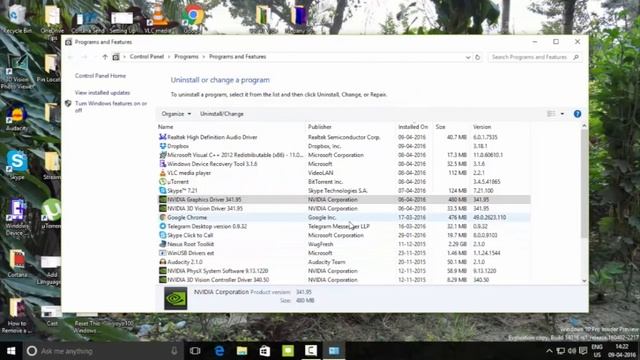640x360 pixels.
Task: Click the taskbar clock showing 14:22
Action: point(622,351)
